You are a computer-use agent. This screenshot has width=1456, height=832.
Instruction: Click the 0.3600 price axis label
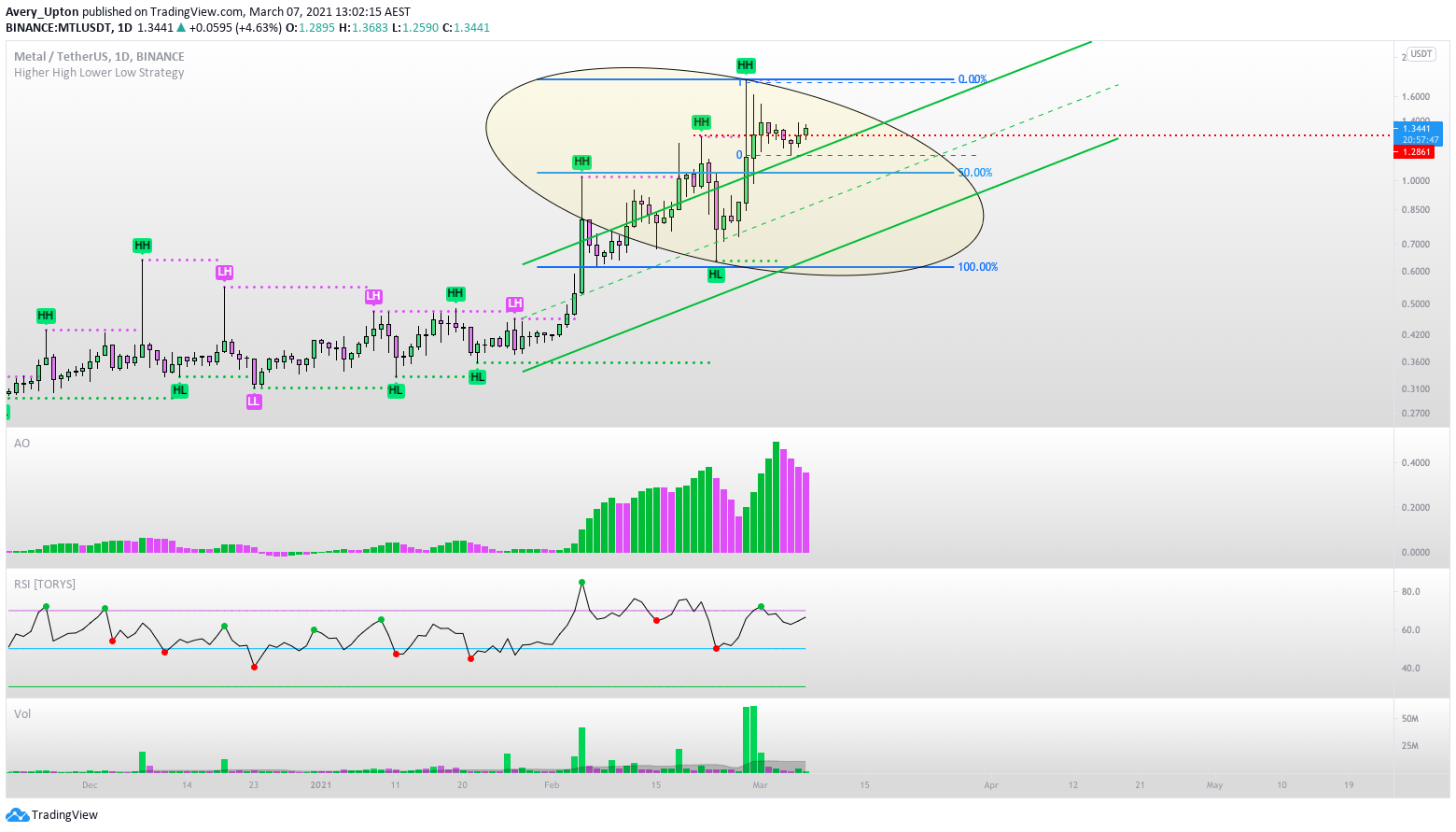pos(1416,362)
